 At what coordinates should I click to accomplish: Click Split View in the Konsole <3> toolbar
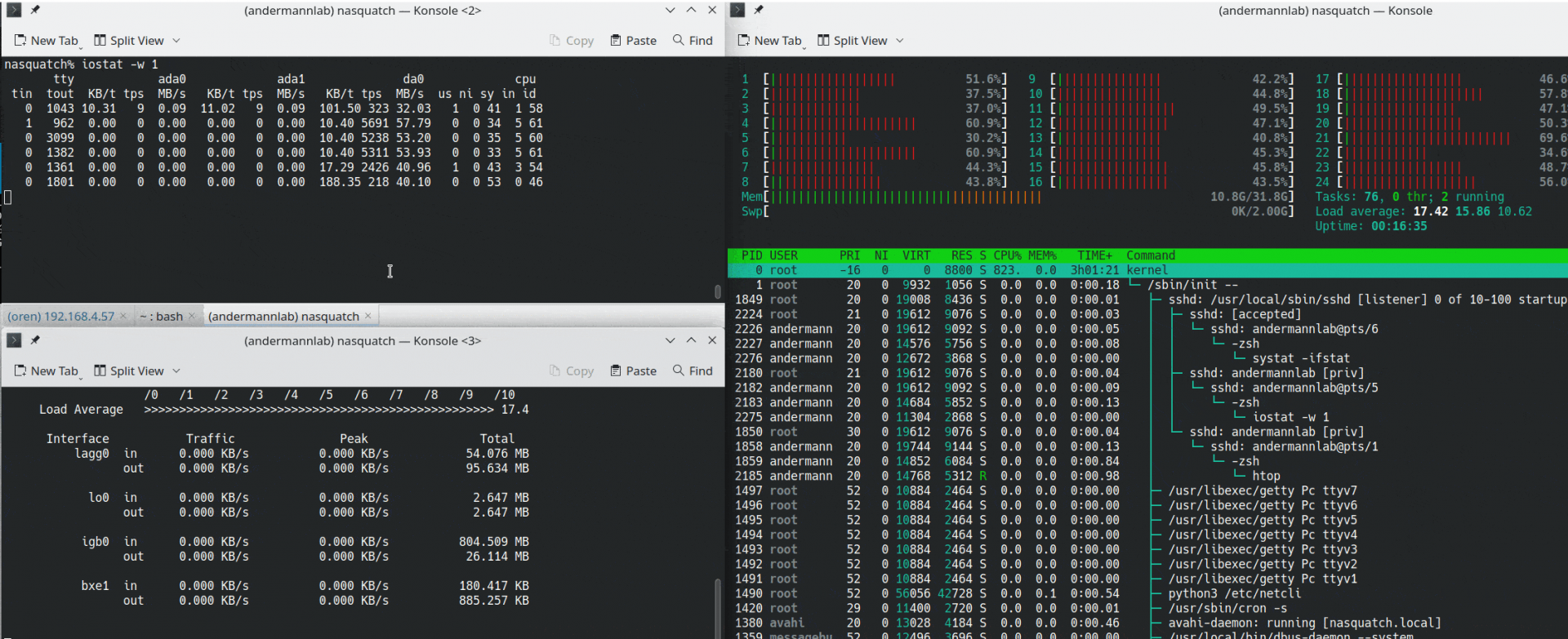[129, 371]
